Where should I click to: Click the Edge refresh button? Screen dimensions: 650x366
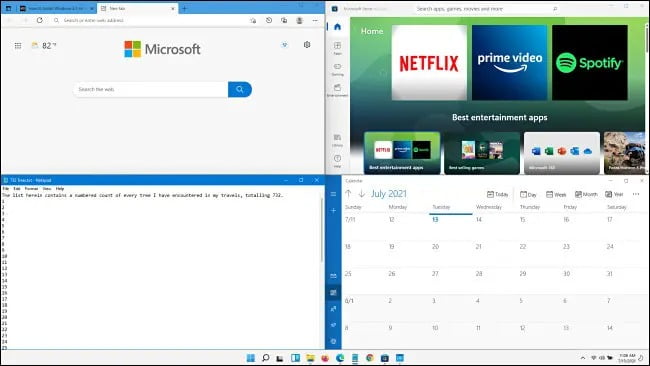click(x=39, y=20)
